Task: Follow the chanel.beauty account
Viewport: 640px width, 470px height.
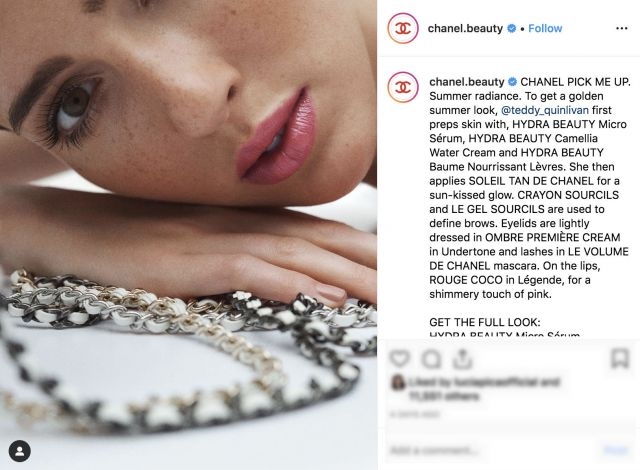Action: point(545,28)
